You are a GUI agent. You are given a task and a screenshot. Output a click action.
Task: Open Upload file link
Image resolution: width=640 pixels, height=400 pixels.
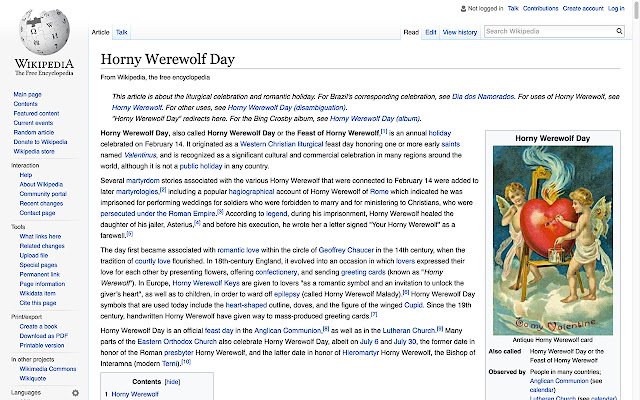pos(34,255)
